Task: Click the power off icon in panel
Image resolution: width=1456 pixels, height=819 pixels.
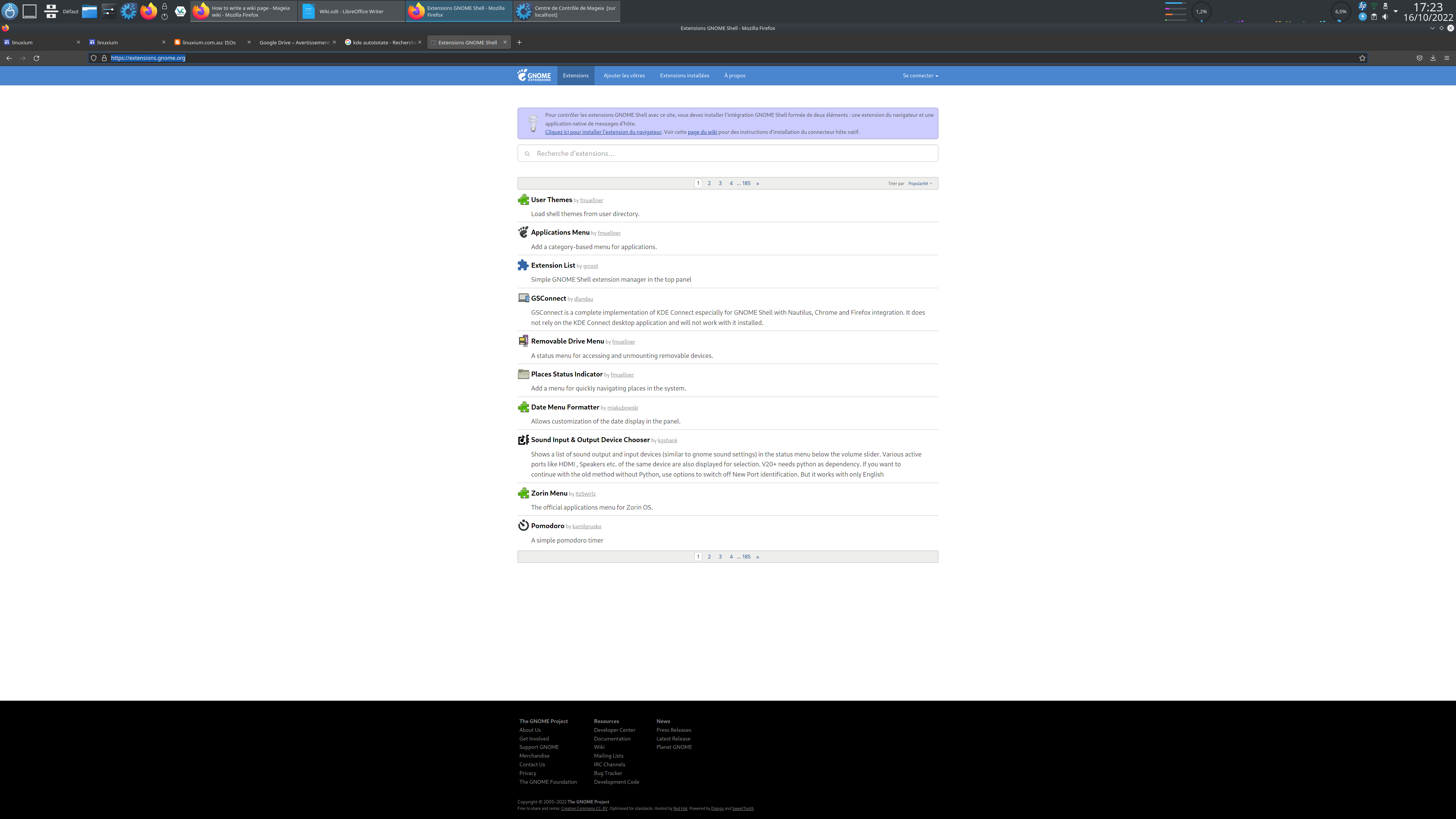Action: tap(165, 17)
